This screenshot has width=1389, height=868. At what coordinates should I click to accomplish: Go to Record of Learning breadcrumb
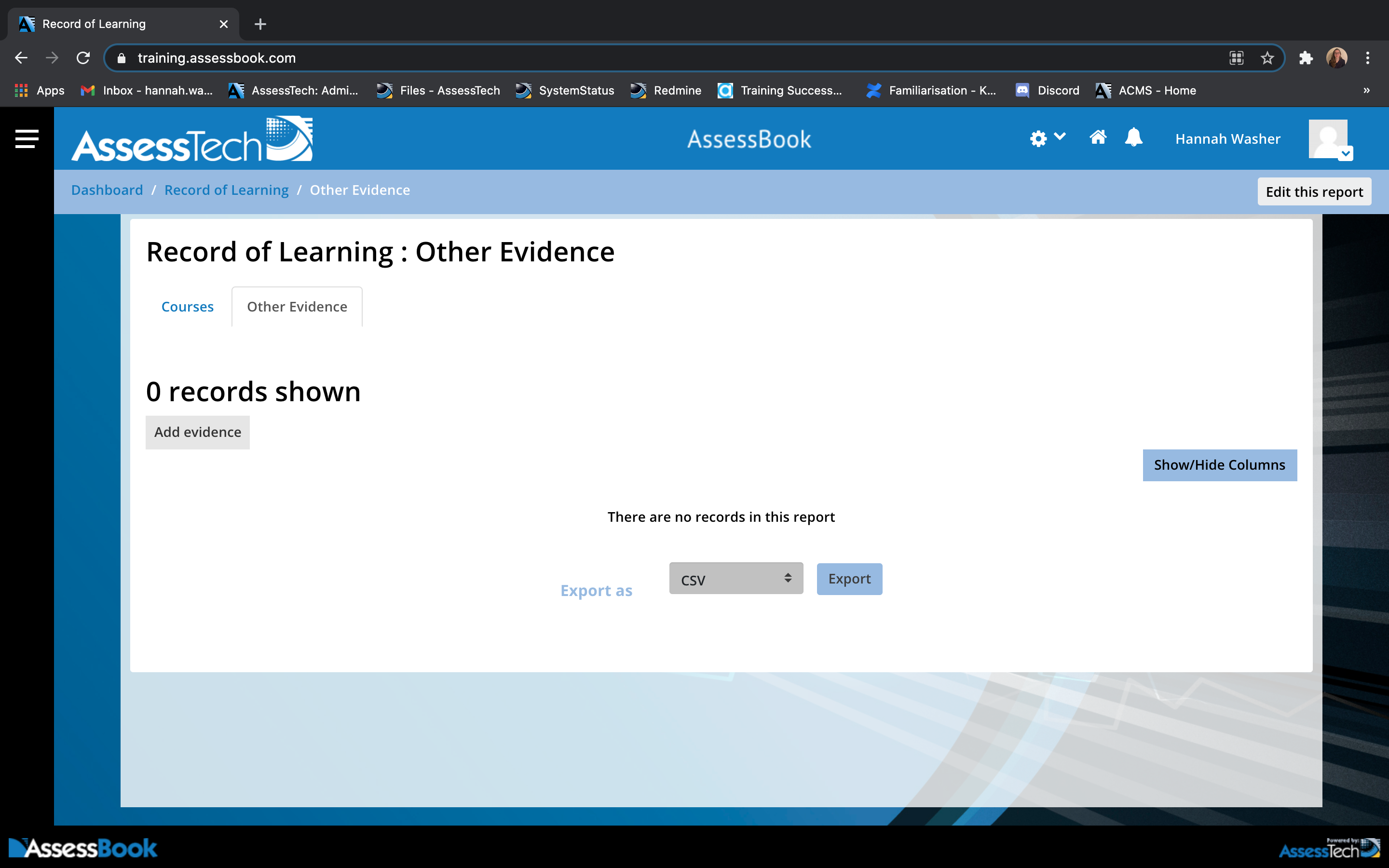[x=226, y=190]
